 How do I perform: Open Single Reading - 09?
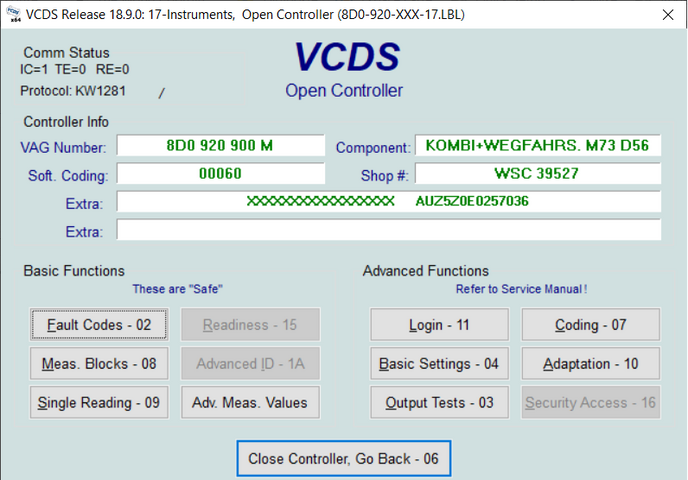click(99, 402)
